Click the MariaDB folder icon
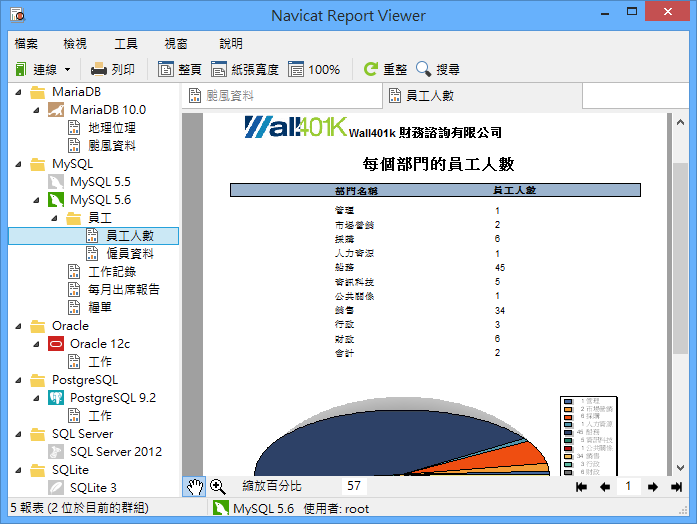Image resolution: width=697 pixels, height=524 pixels. 38,92
